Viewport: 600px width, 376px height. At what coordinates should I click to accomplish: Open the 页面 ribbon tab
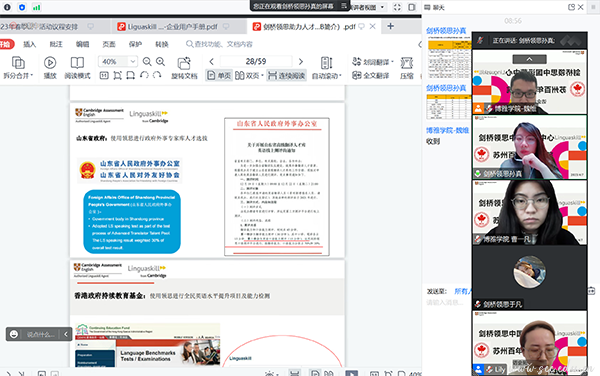[x=109, y=44]
